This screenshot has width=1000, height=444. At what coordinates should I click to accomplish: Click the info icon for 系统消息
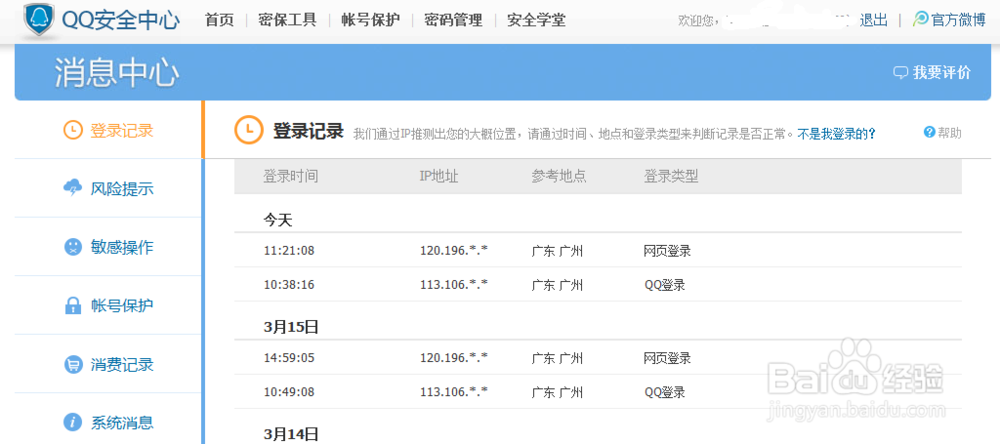click(x=73, y=422)
